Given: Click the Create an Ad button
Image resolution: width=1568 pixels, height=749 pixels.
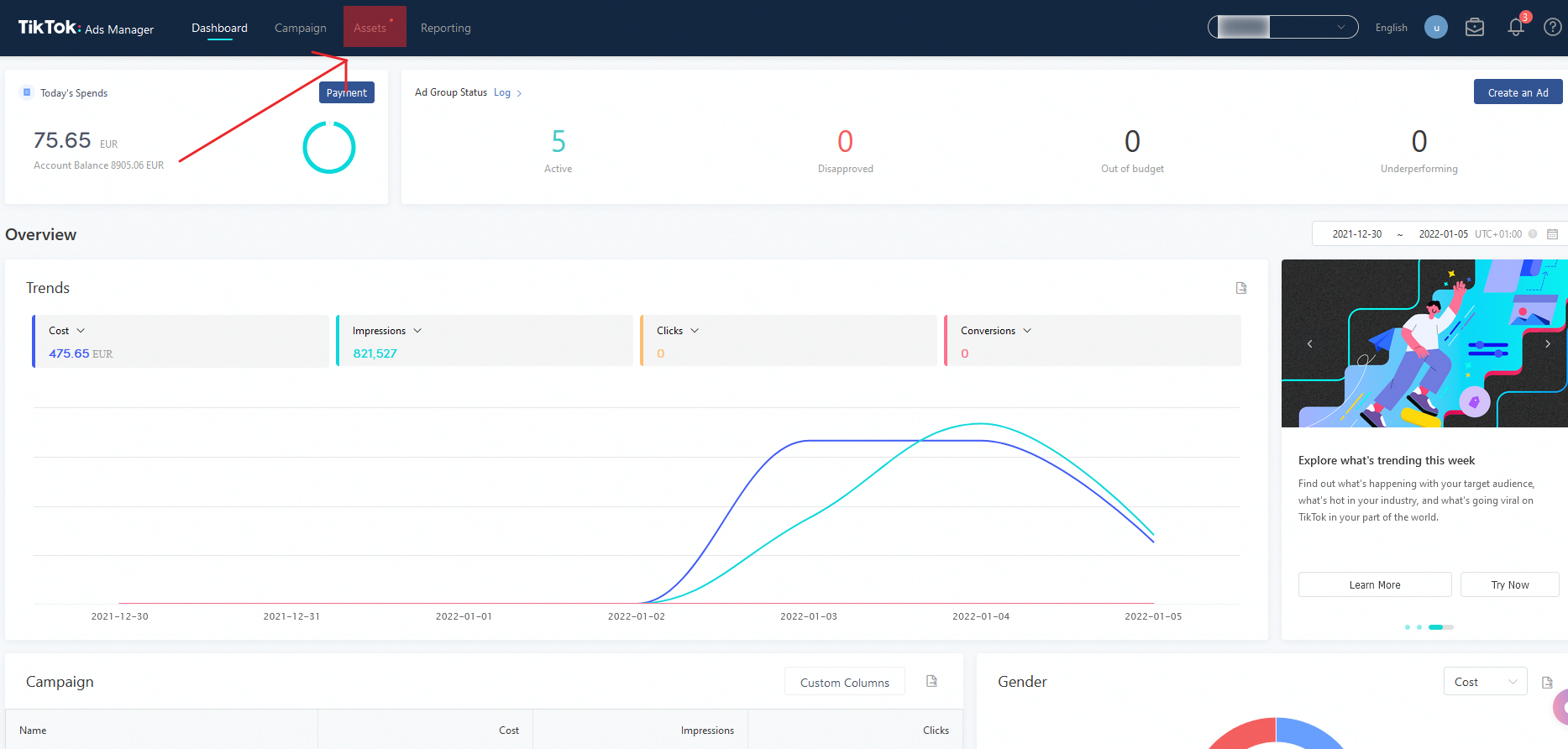Looking at the screenshot, I should pyautogui.click(x=1518, y=92).
